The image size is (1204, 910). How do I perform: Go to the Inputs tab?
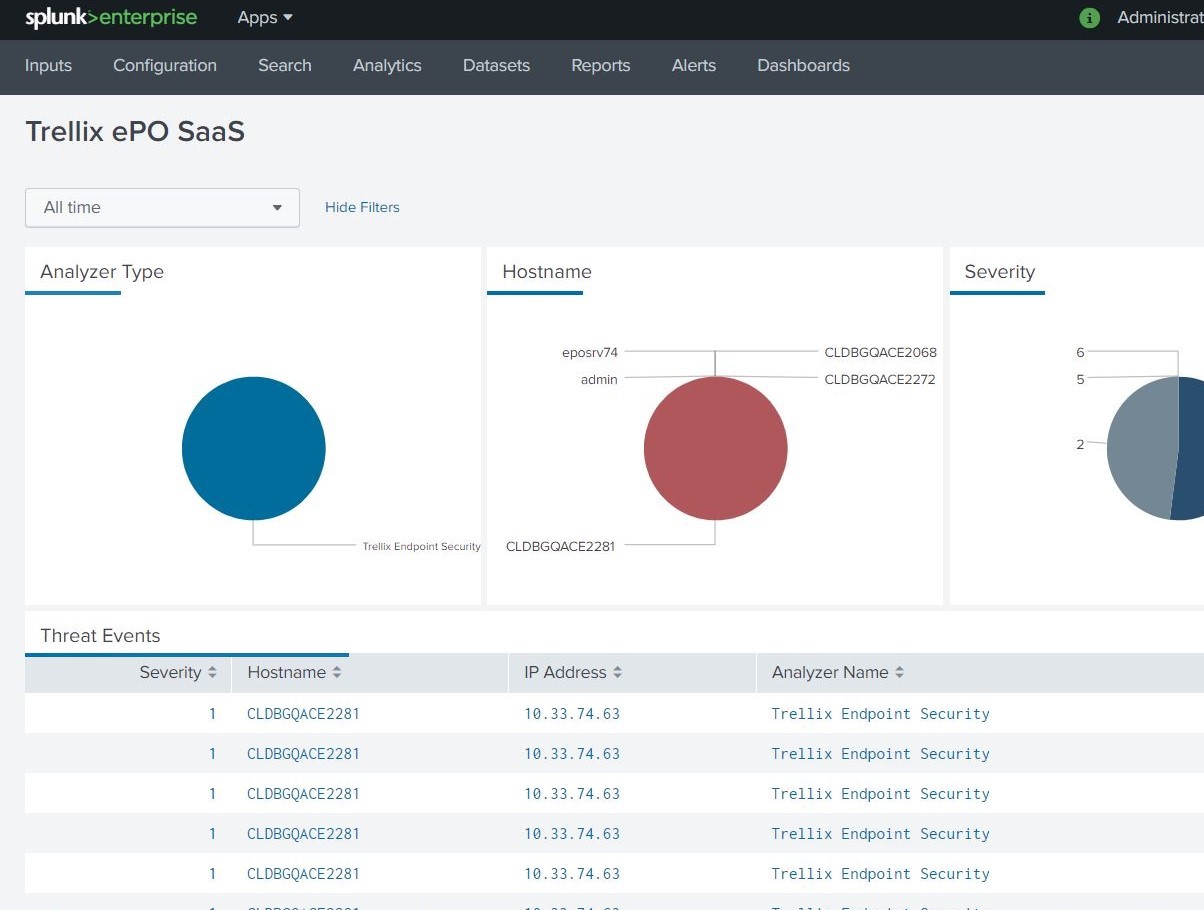pos(48,66)
